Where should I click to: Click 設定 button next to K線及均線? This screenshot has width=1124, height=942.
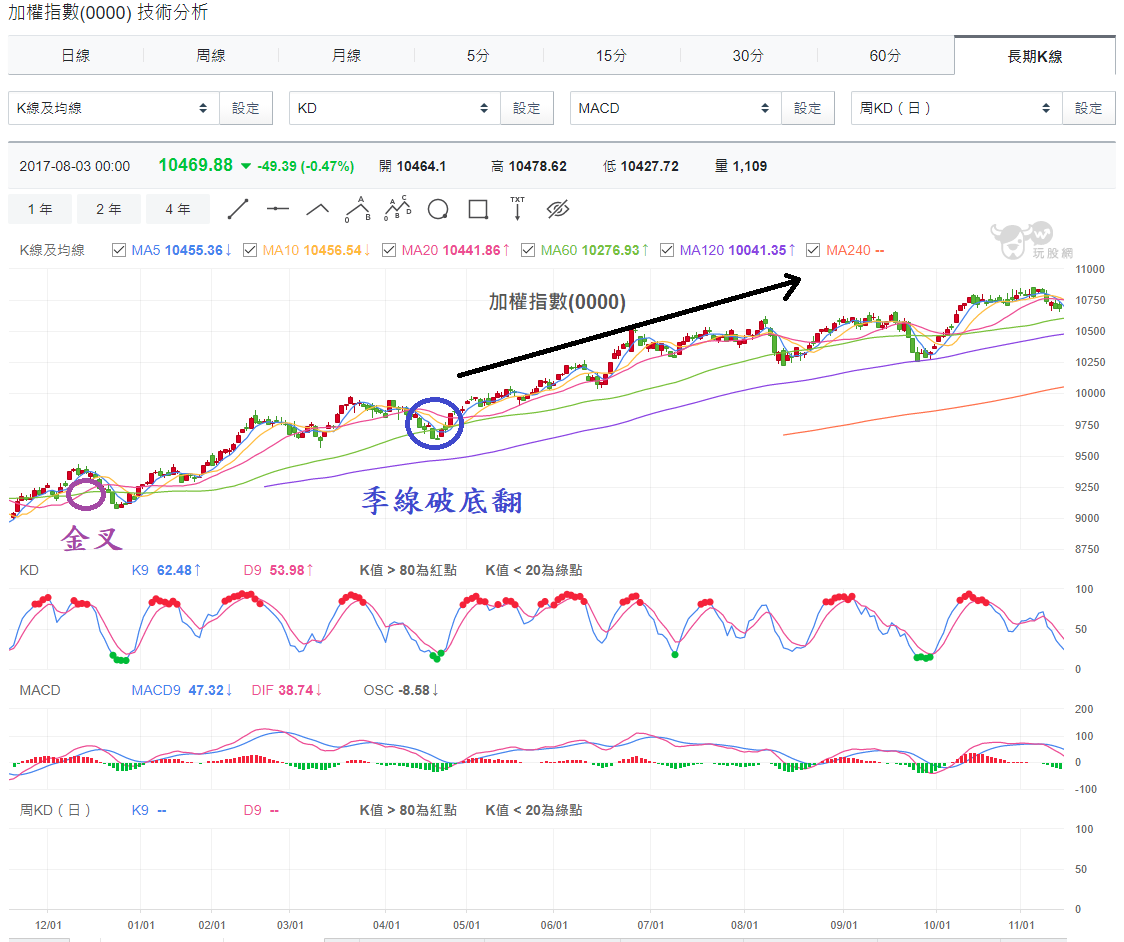coord(246,108)
